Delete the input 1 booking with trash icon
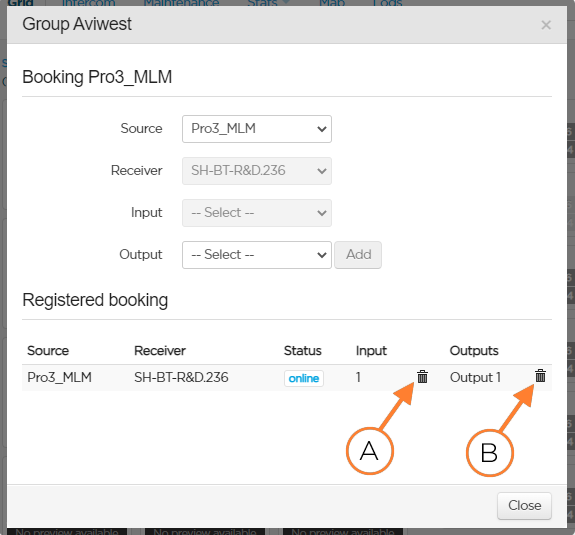Image resolution: width=575 pixels, height=535 pixels. click(x=422, y=377)
